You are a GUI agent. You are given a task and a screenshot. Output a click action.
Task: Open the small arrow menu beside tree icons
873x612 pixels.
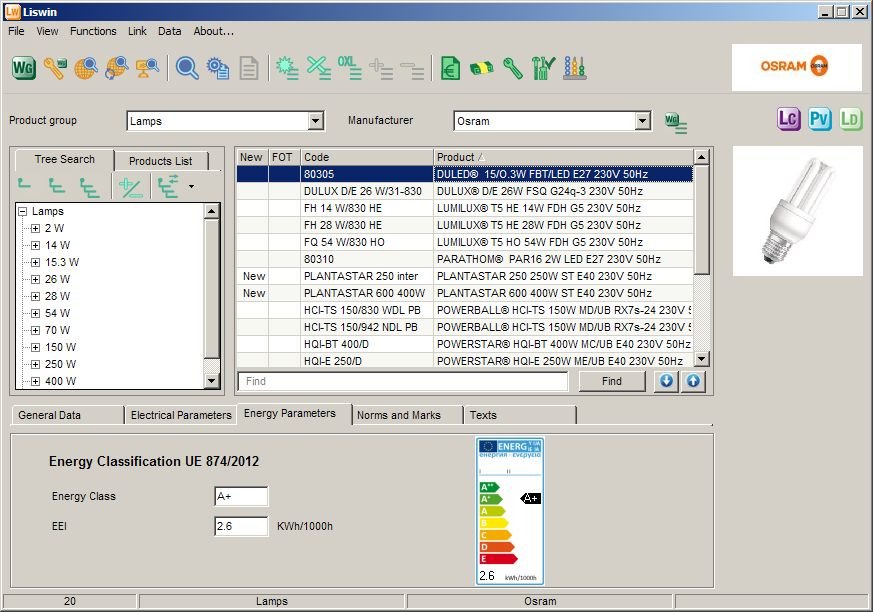(192, 187)
